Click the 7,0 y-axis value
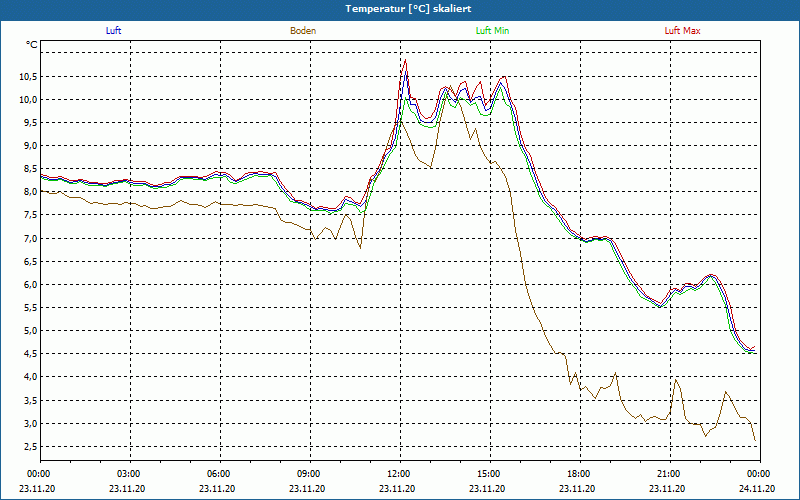Screen dimensions: 800x500 coord(31,238)
